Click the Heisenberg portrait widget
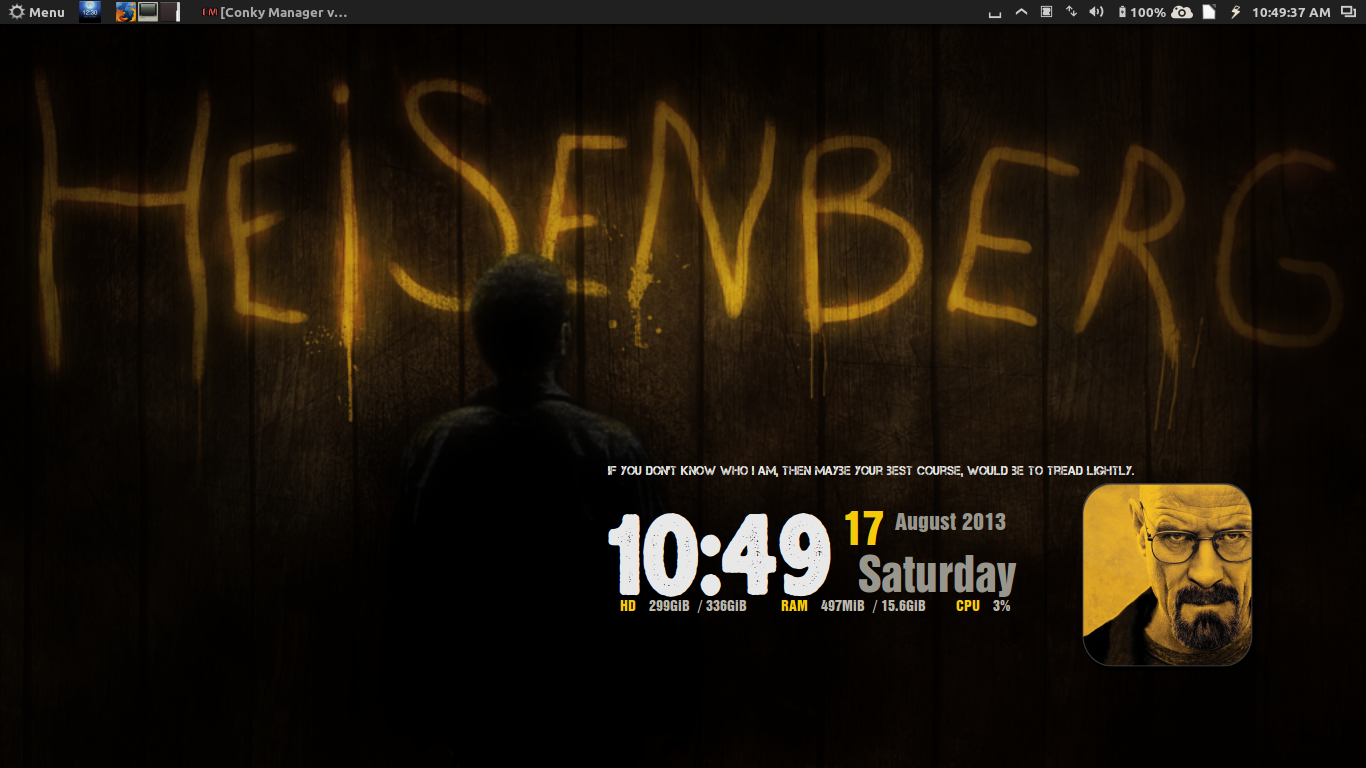 (1167, 574)
